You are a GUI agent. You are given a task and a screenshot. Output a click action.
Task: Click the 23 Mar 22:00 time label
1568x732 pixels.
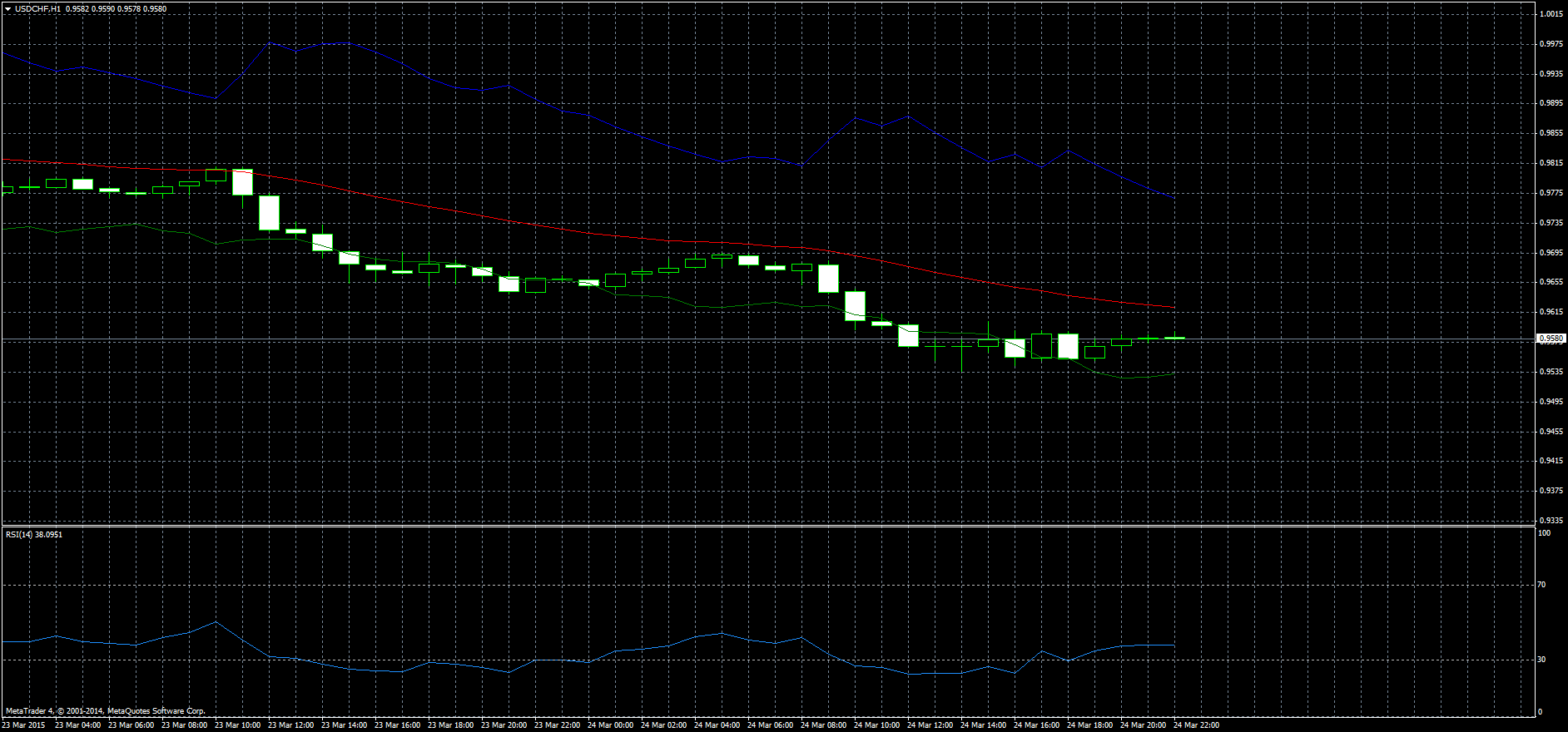coord(557,725)
